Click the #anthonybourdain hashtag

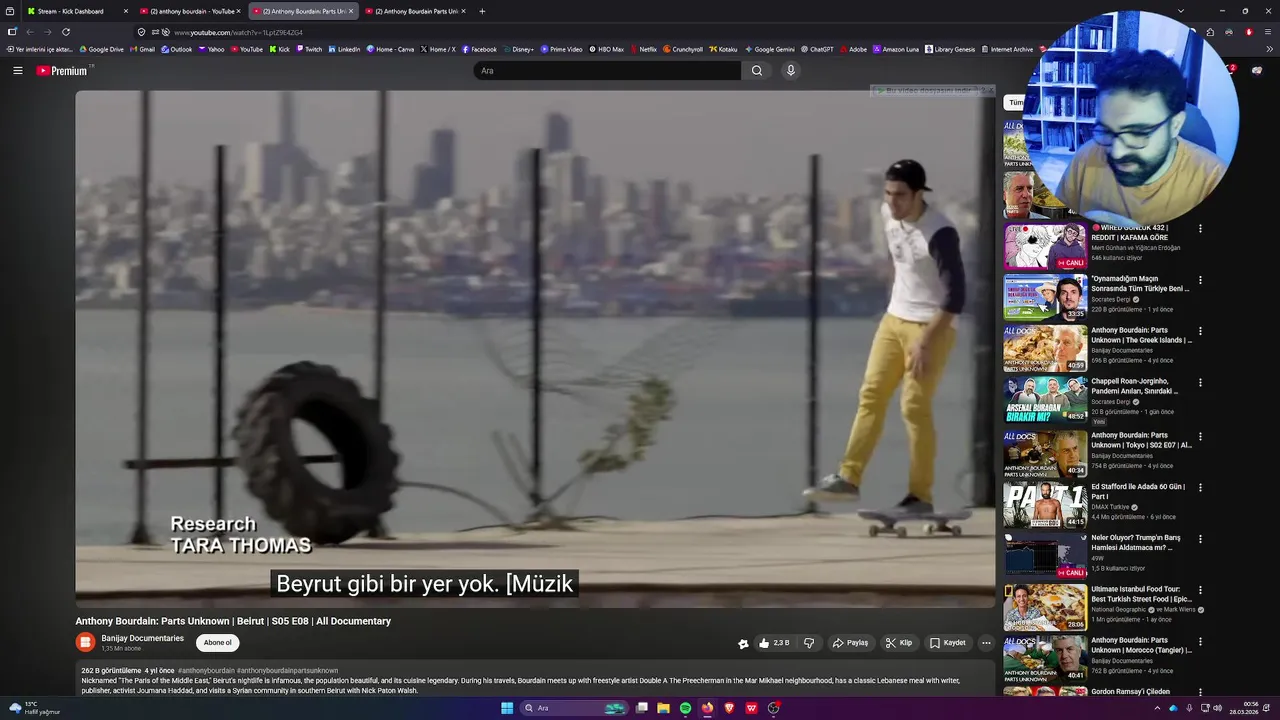(206, 671)
